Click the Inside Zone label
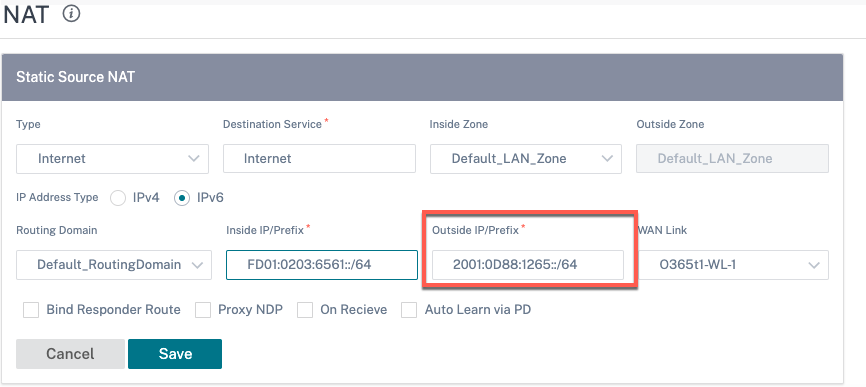This screenshot has width=866, height=387. tap(459, 124)
